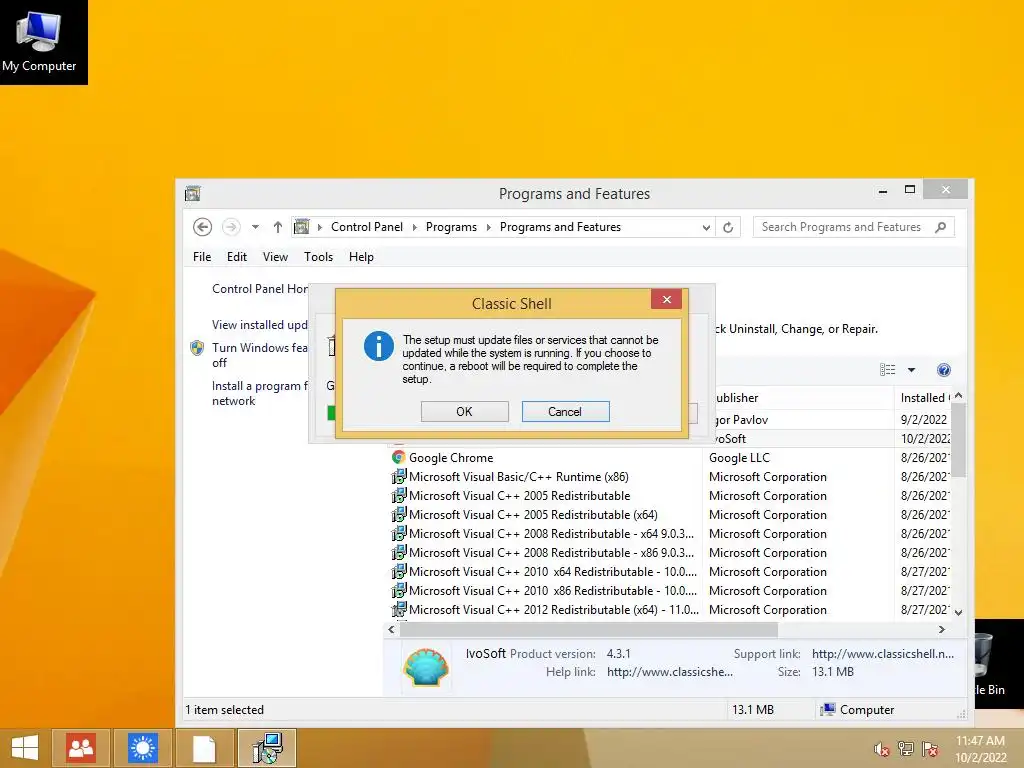Close the Classic Shell dialog with red X
This screenshot has height=768, width=1024.
(666, 299)
